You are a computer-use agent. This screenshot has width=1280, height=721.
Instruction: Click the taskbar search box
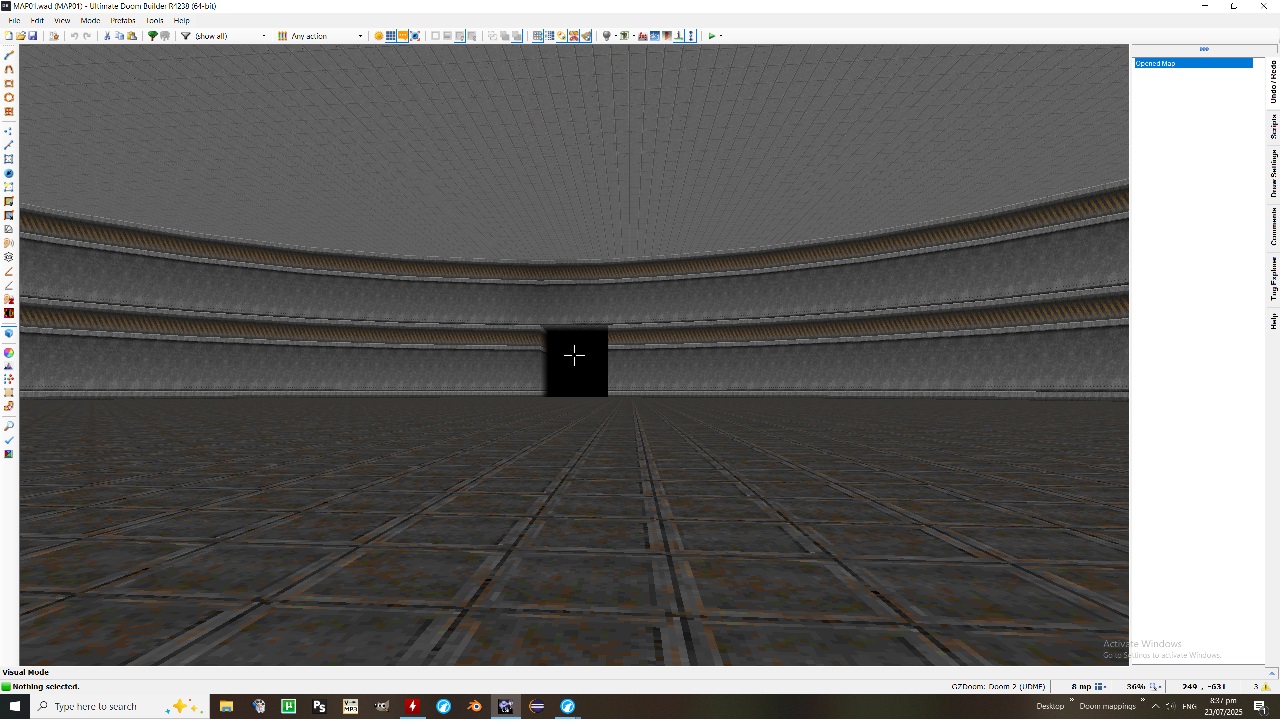(x=120, y=706)
